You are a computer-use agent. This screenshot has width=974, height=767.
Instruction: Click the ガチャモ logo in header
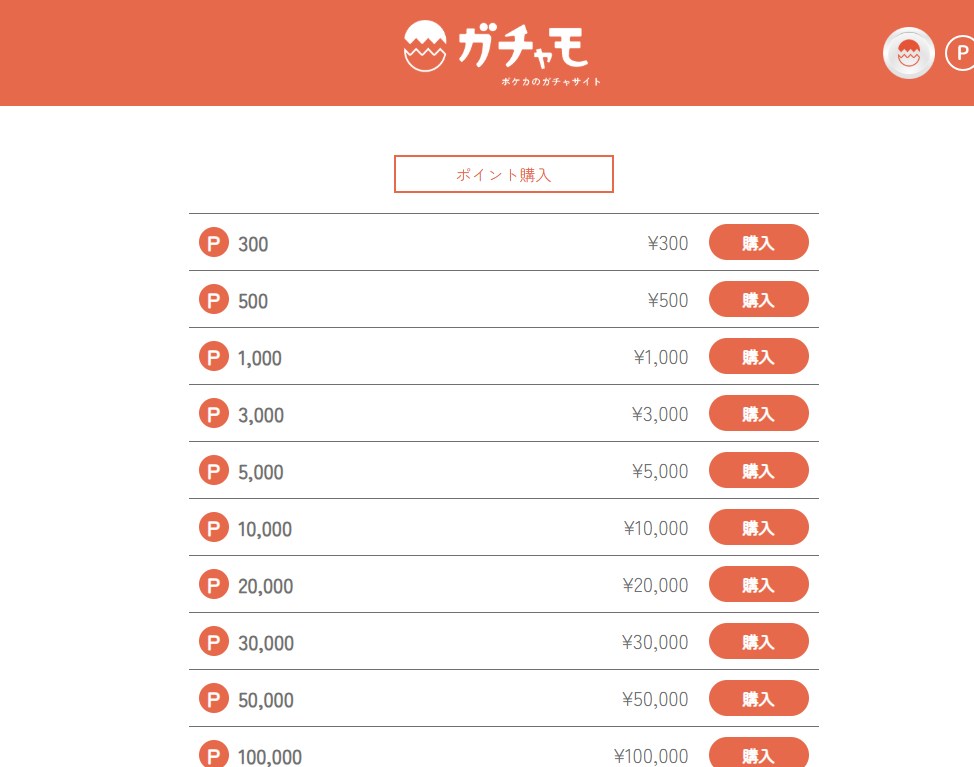[x=497, y=48]
